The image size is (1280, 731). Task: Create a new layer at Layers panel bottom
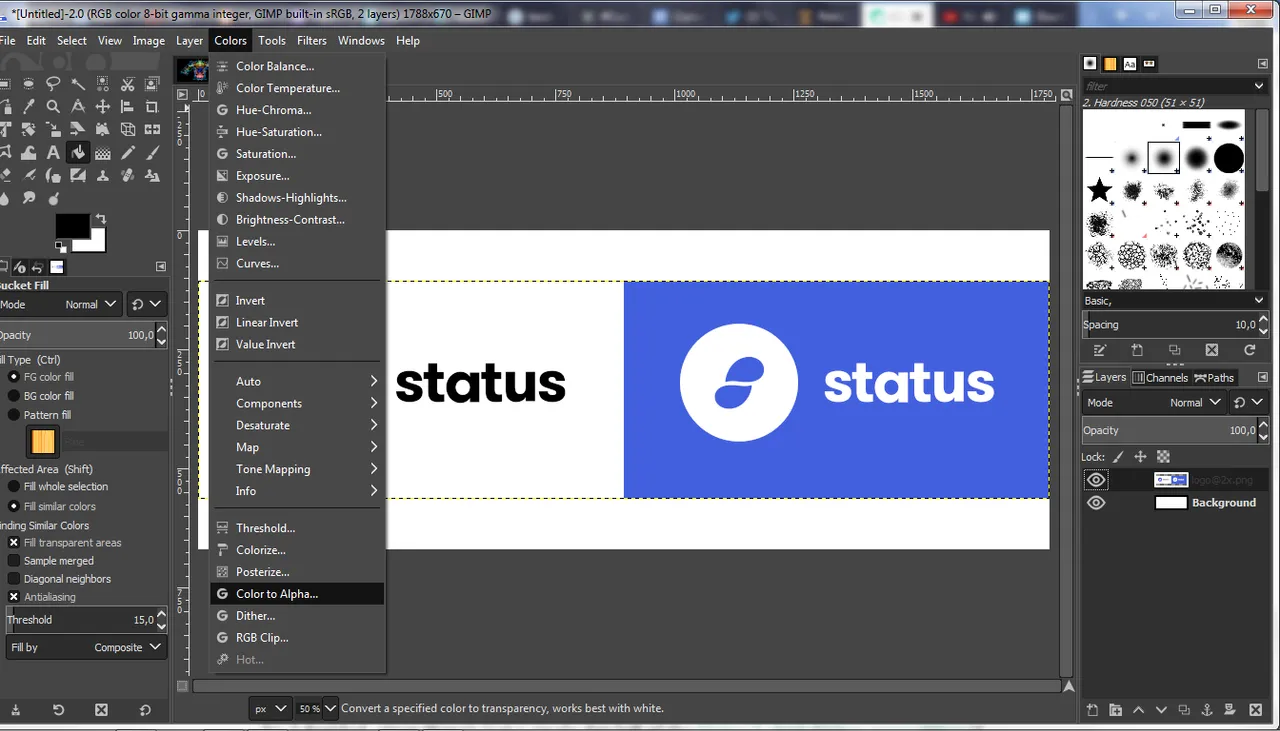click(1091, 710)
